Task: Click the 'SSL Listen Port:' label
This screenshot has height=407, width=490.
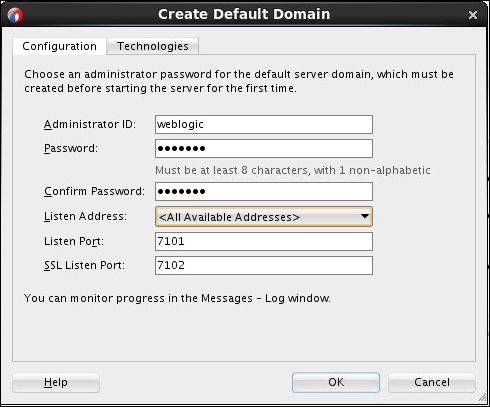Action: point(84,265)
